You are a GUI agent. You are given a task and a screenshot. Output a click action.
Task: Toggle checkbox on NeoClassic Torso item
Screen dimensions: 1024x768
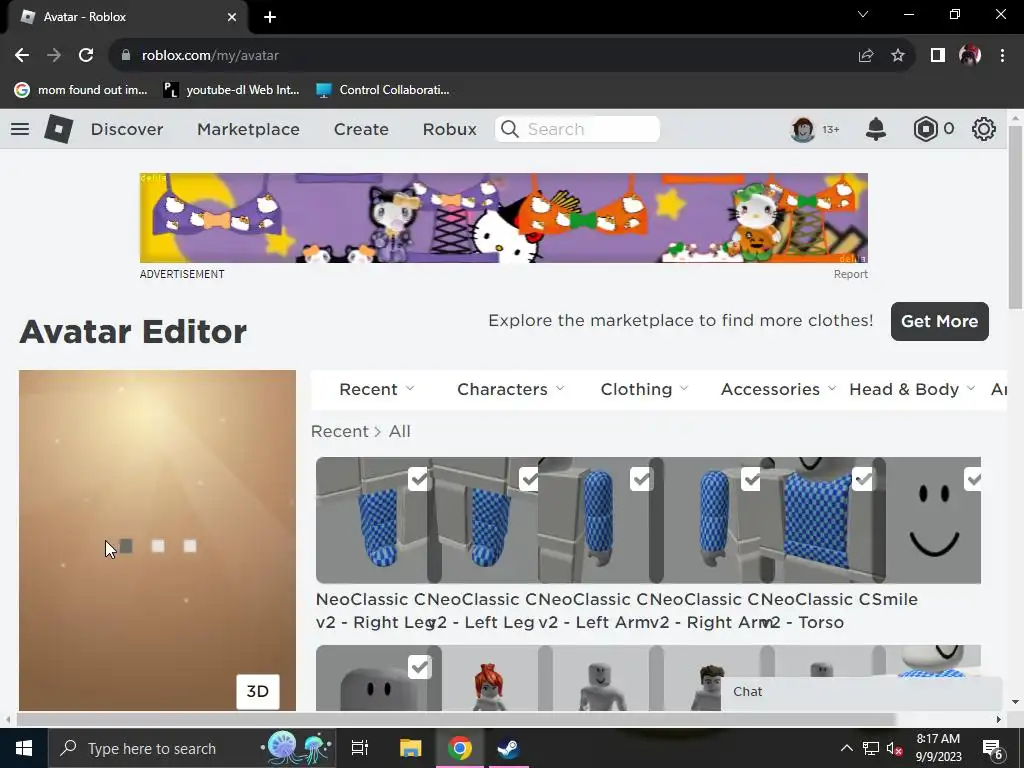(x=863, y=479)
